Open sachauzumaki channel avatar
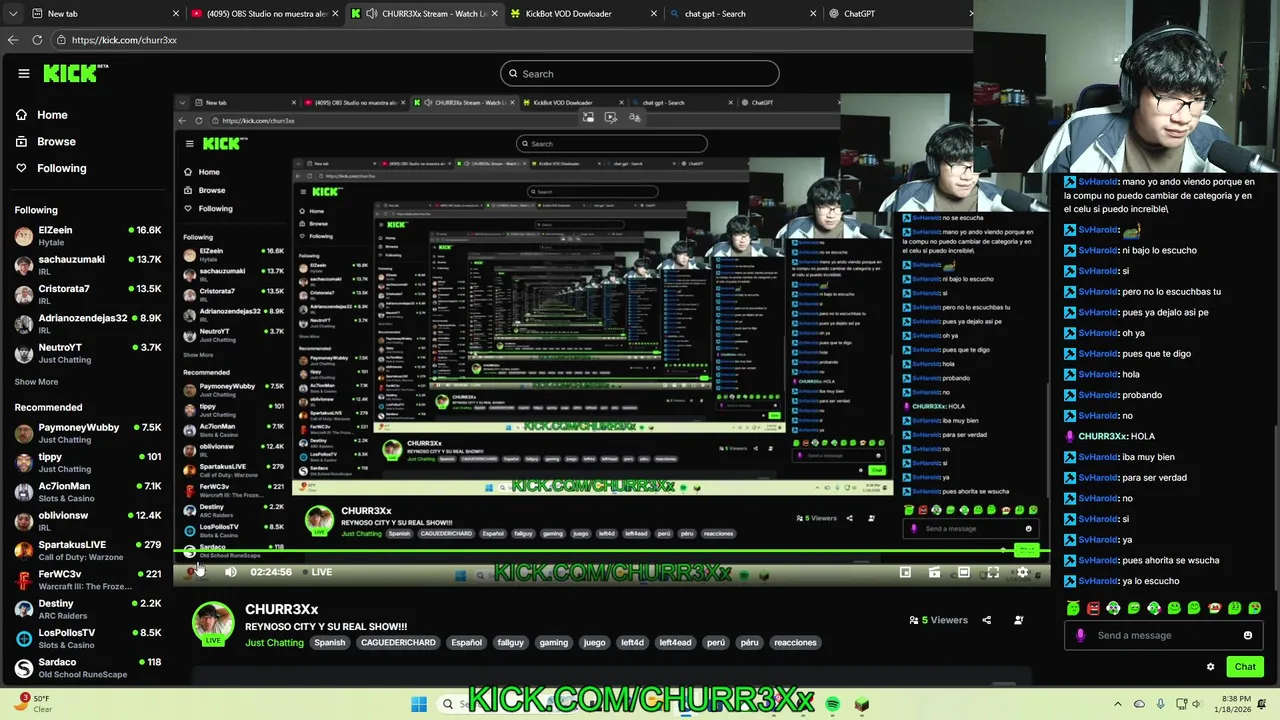 pyautogui.click(x=24, y=265)
